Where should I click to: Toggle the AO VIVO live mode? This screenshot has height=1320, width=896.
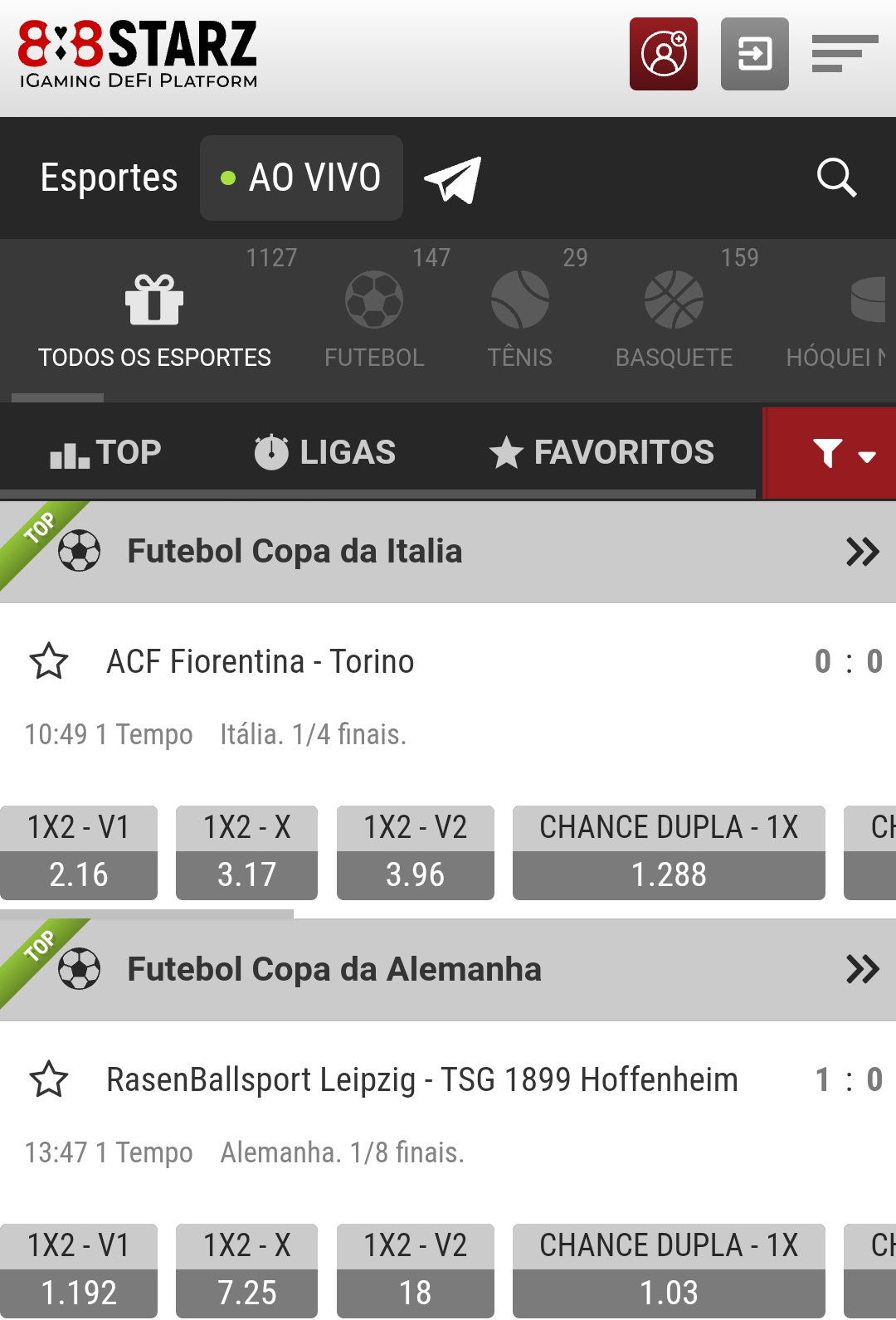pos(301,178)
